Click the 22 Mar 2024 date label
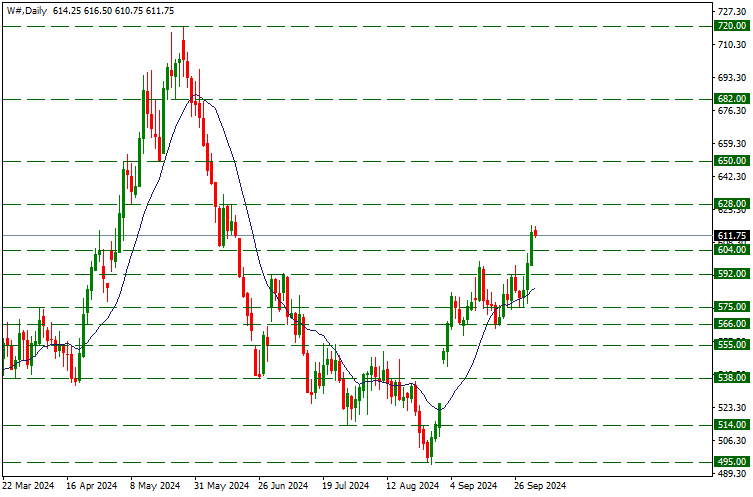 click(28, 486)
